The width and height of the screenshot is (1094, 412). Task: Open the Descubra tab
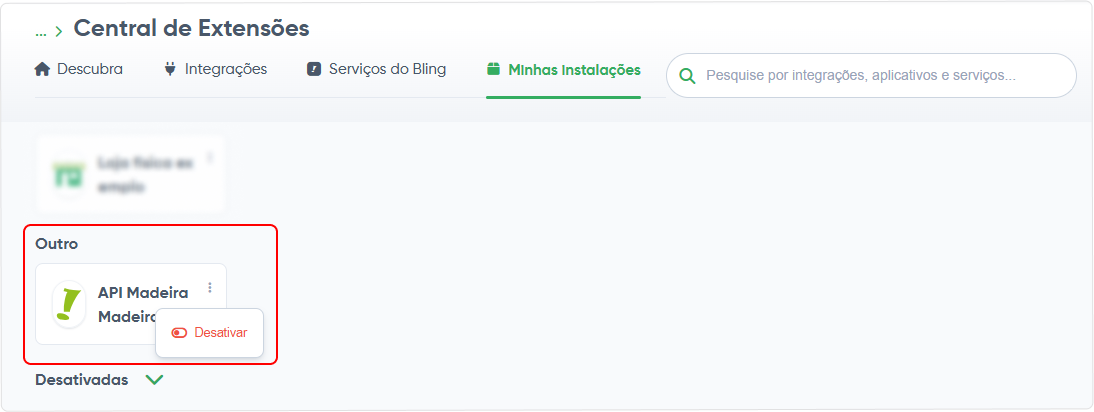point(79,69)
